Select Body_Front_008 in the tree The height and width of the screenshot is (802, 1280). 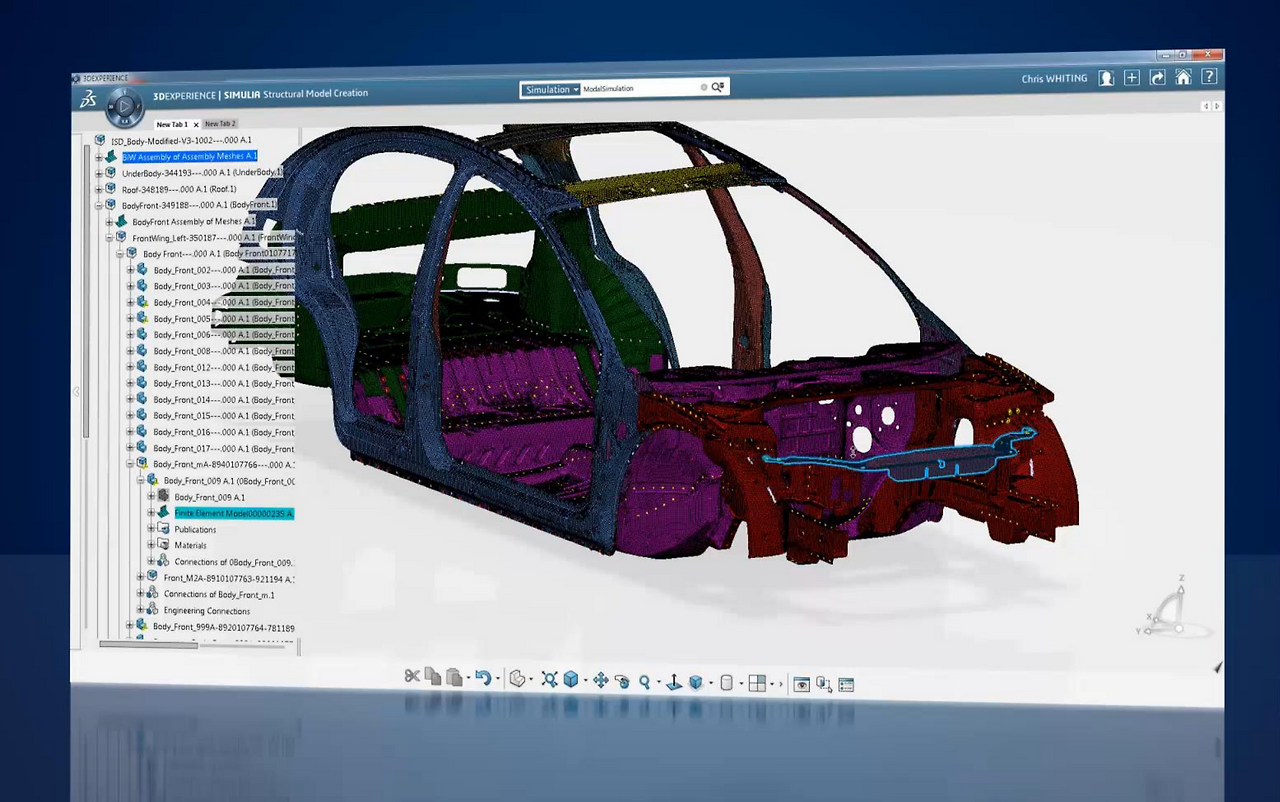click(x=223, y=351)
